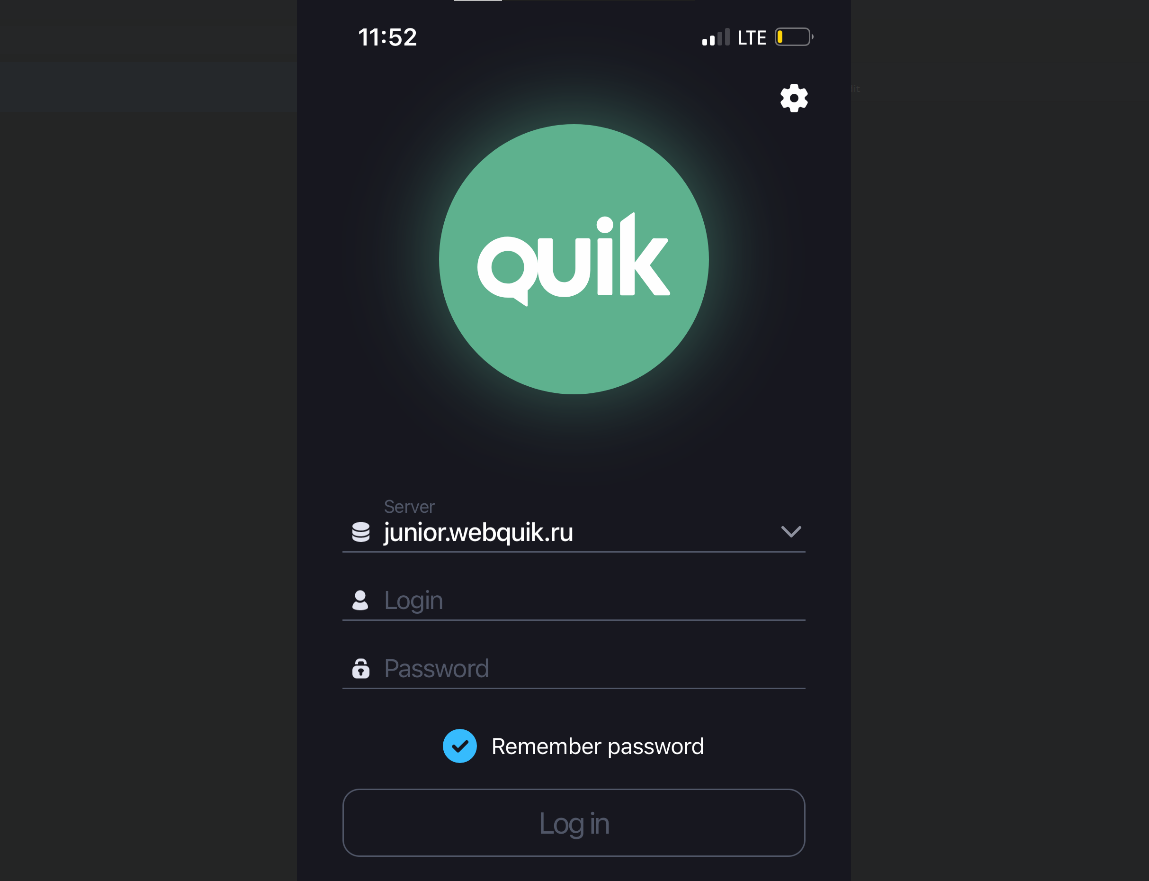Expand the server list chevron
1149x881 pixels.
pyautogui.click(x=791, y=531)
